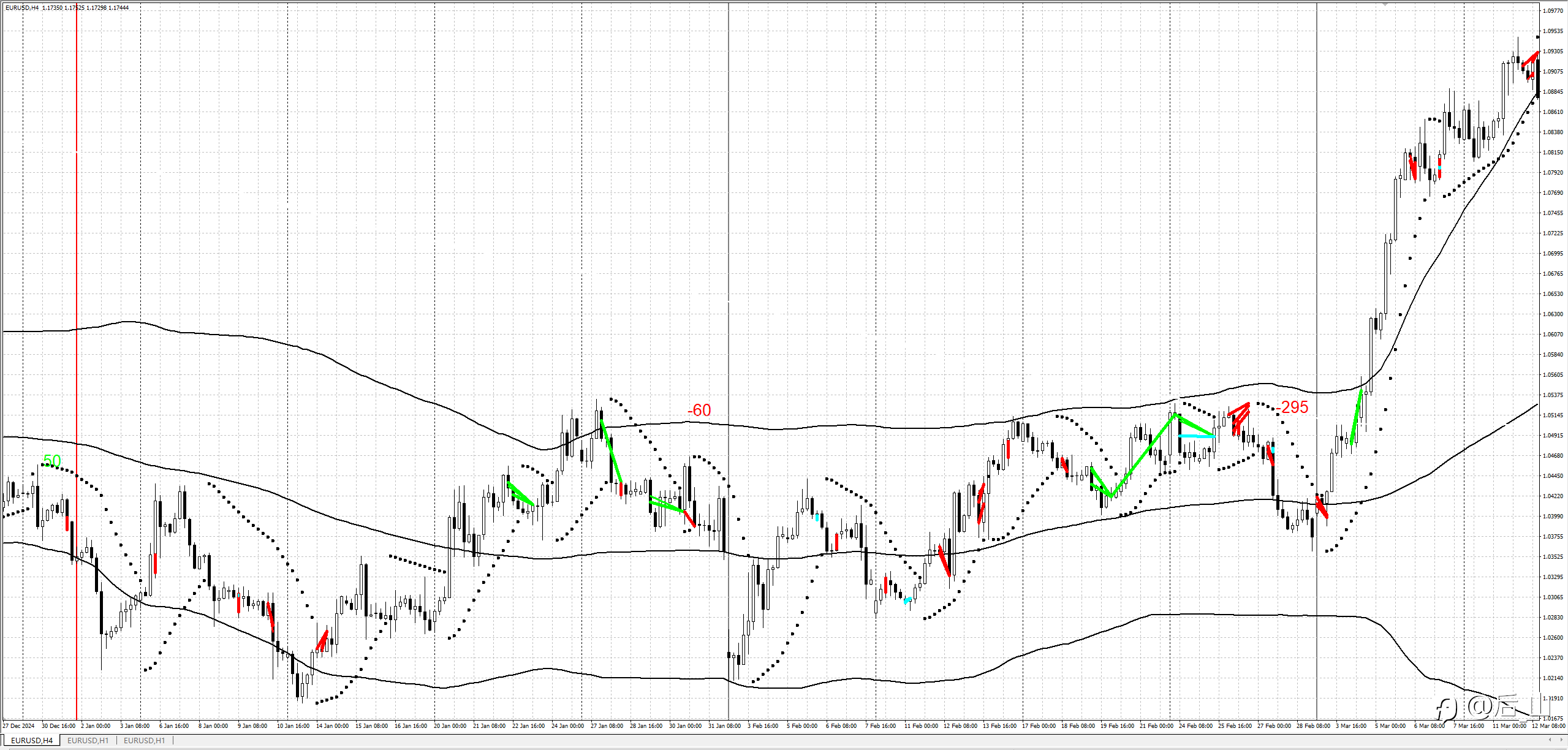The width and height of the screenshot is (1568, 750).
Task: Select the red "-295" text label
Action: click(1292, 407)
